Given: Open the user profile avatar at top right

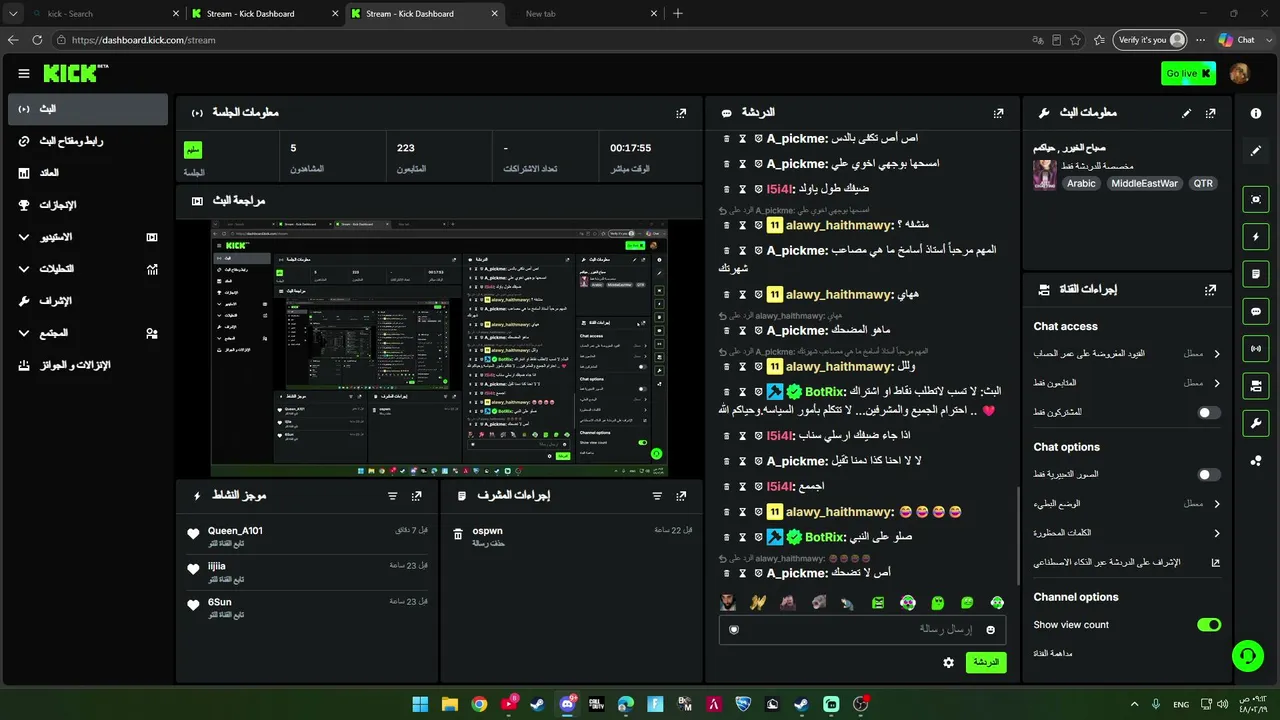Looking at the screenshot, I should click(x=1239, y=73).
